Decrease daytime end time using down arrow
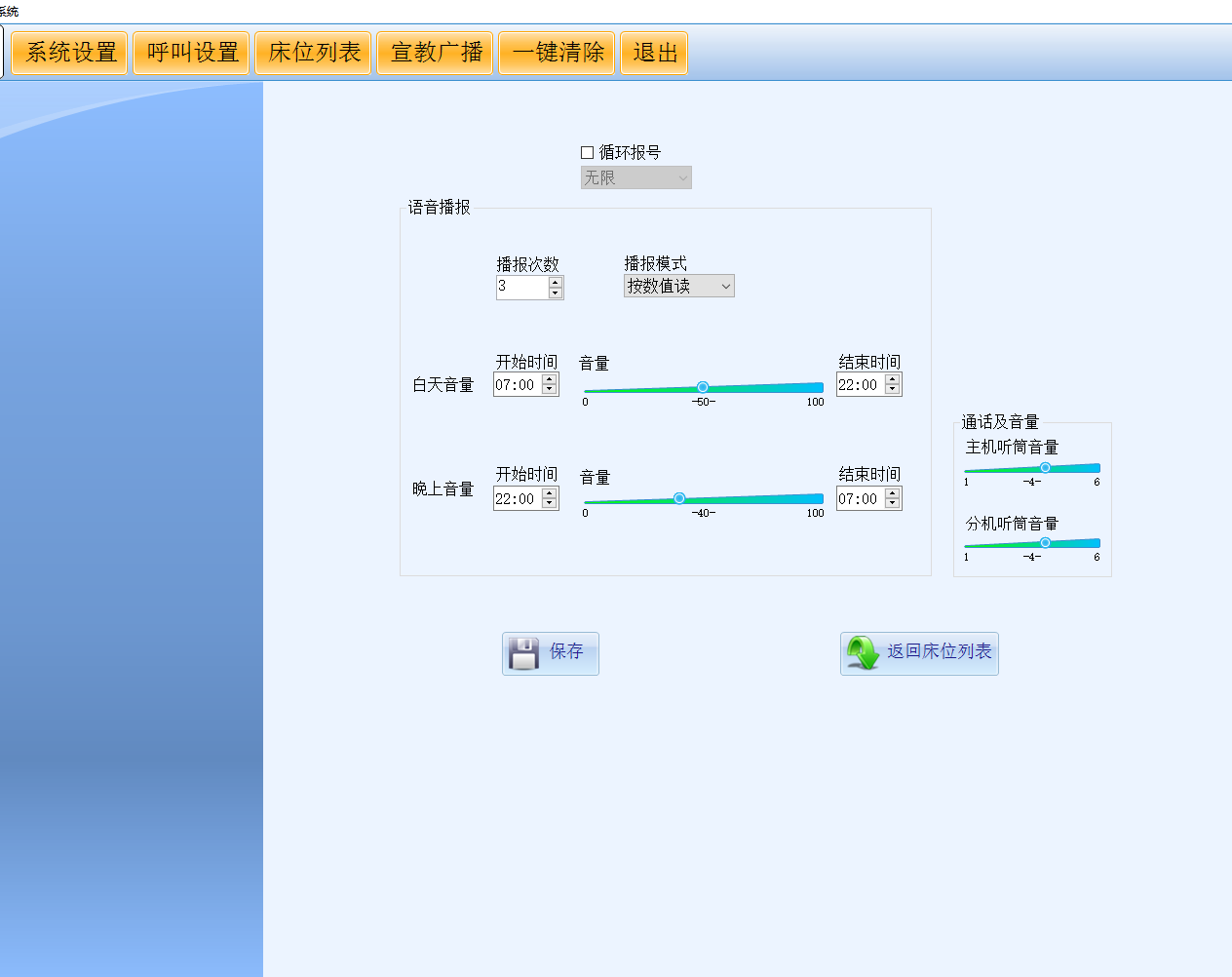The image size is (1232, 977). point(893,390)
